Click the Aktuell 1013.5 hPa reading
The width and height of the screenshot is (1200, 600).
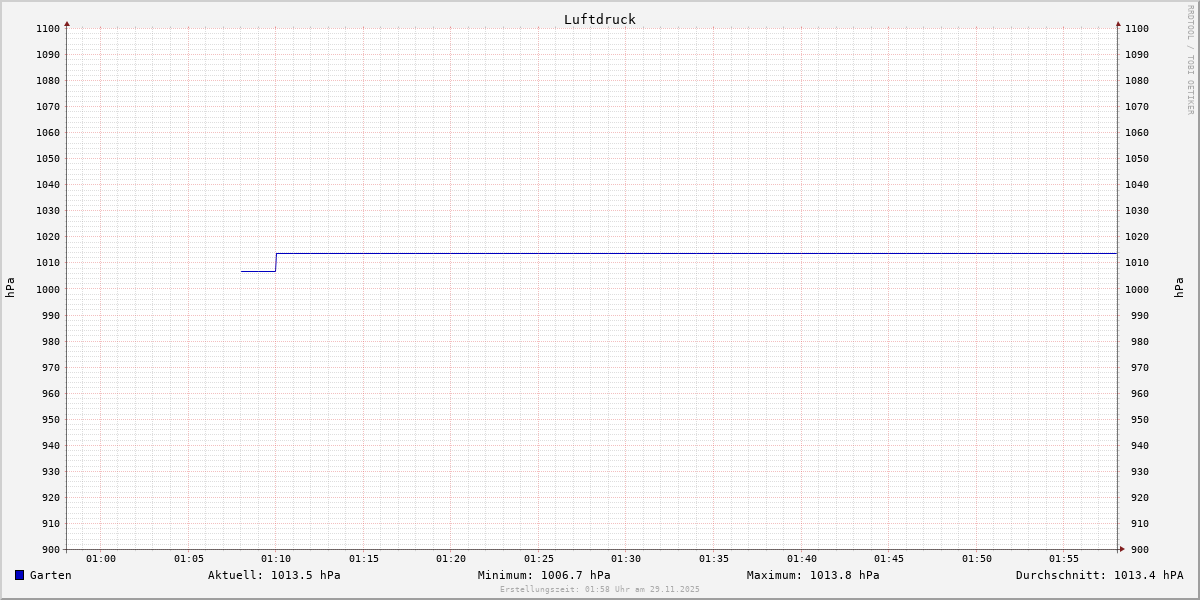(x=274, y=575)
